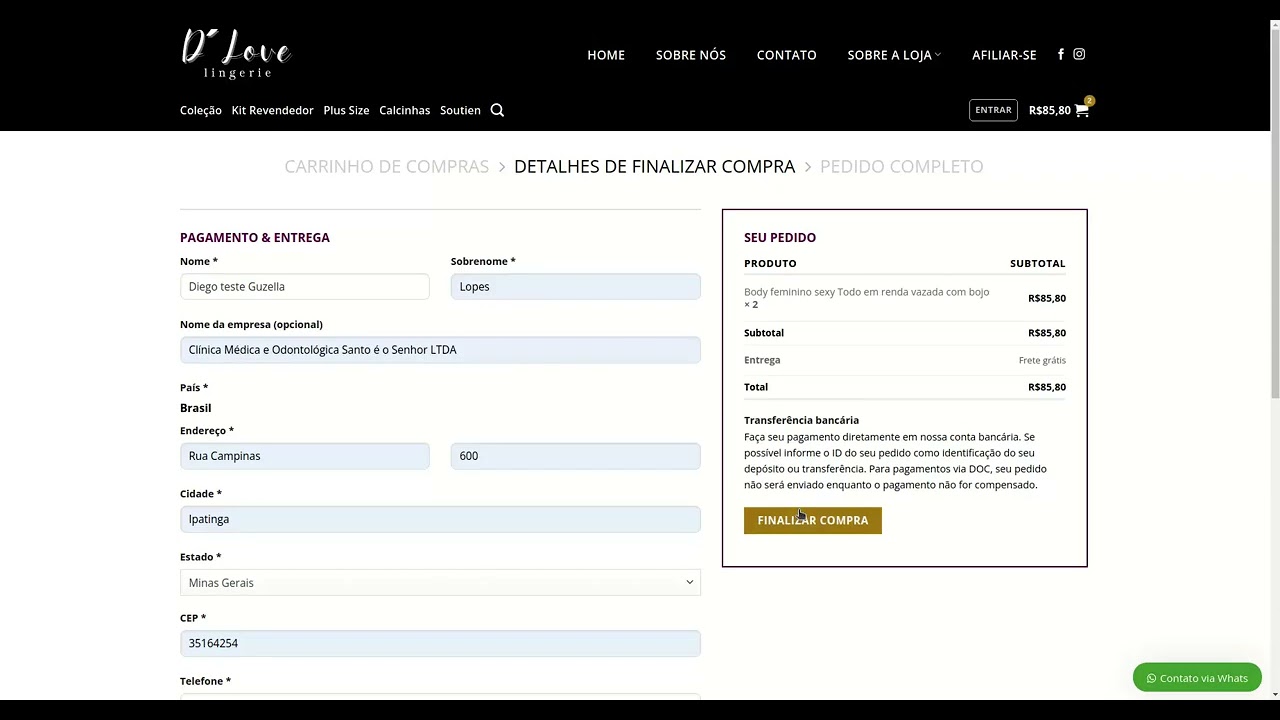
Task: Click the Total R$85,80 amount
Action: coord(1047,387)
